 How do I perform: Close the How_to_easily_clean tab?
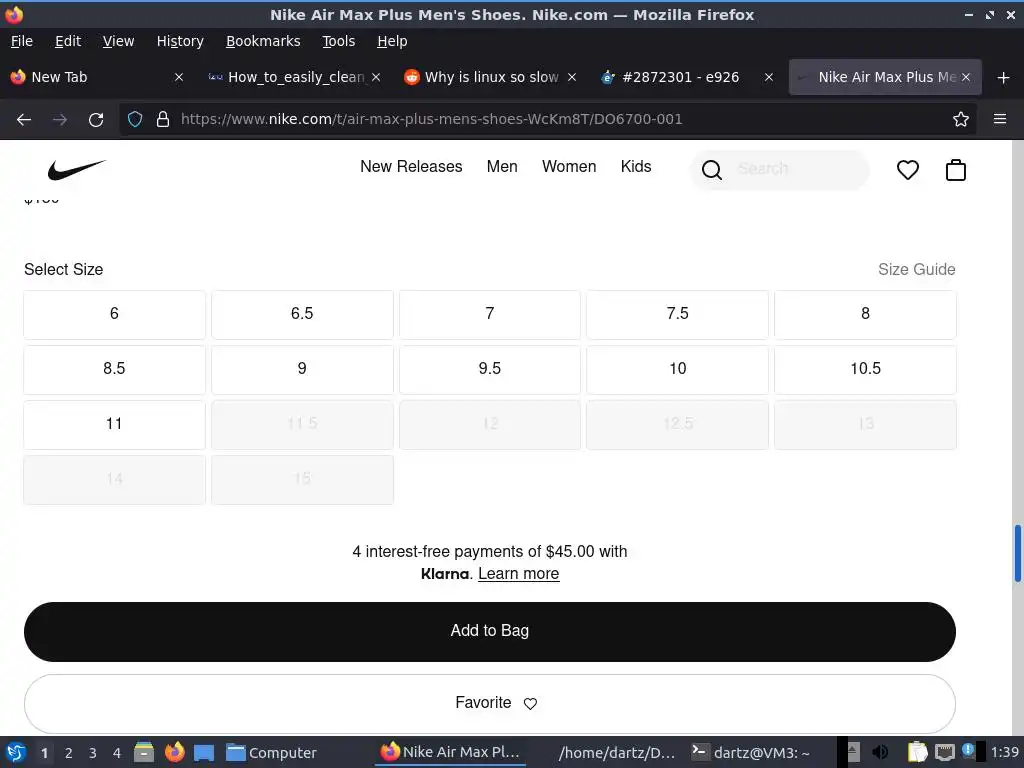tap(376, 77)
